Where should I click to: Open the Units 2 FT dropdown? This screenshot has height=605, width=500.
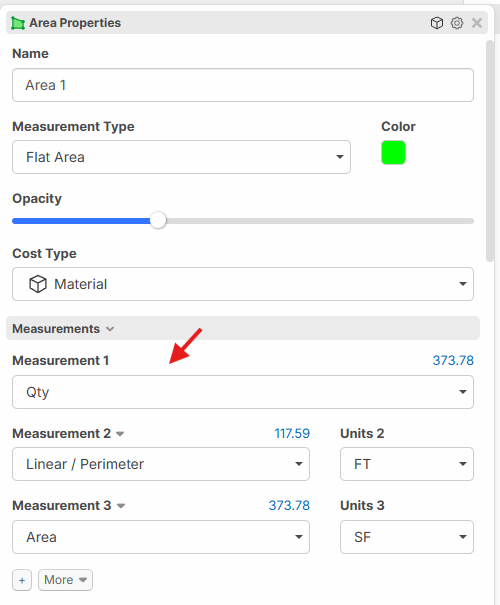click(x=407, y=464)
